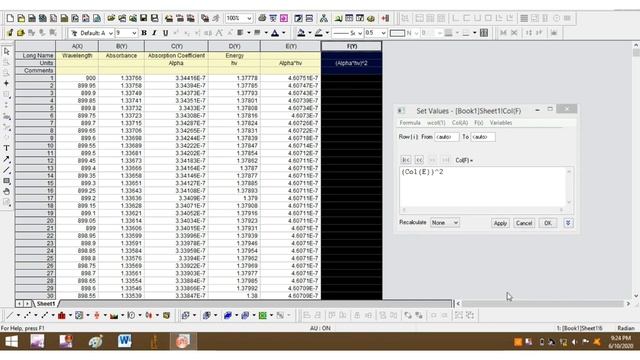Screen dimensions: 640x360
Task: Click the Line+Symbol plot icon
Action: coord(45,316)
